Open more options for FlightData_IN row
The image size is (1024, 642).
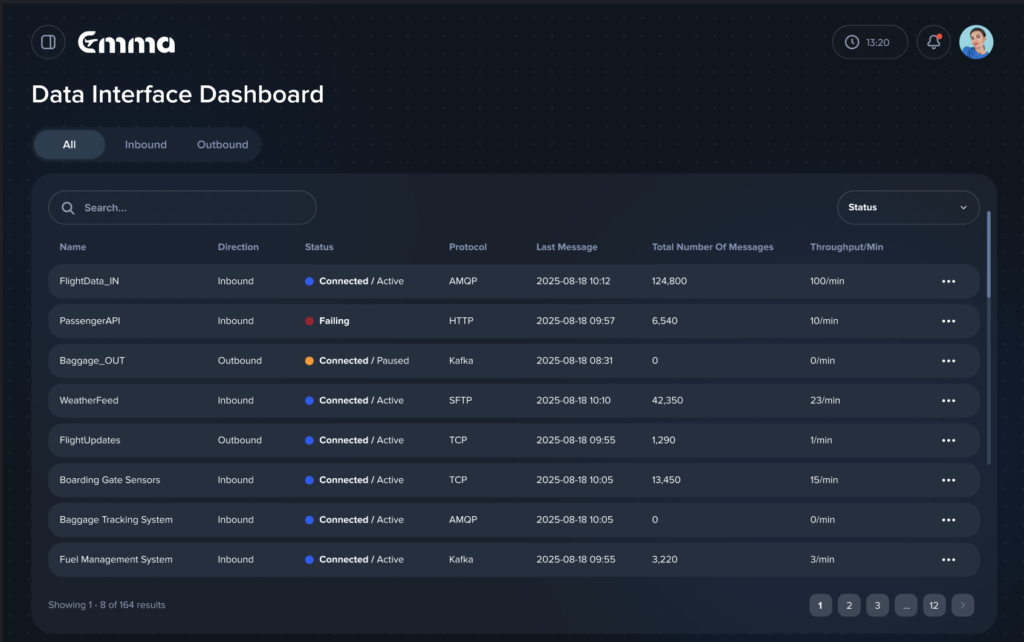(948, 281)
